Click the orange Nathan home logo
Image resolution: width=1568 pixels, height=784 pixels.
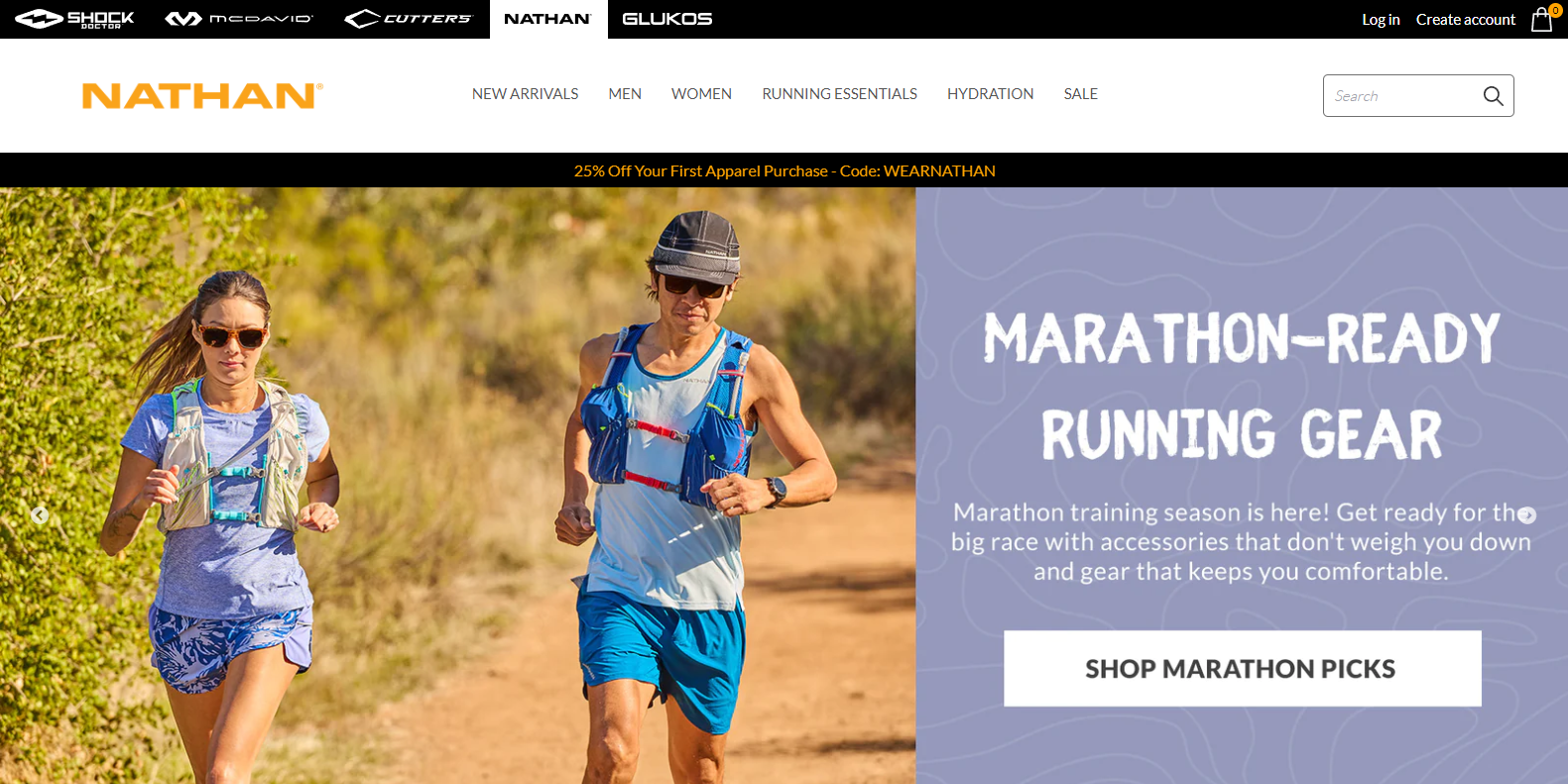coord(202,95)
